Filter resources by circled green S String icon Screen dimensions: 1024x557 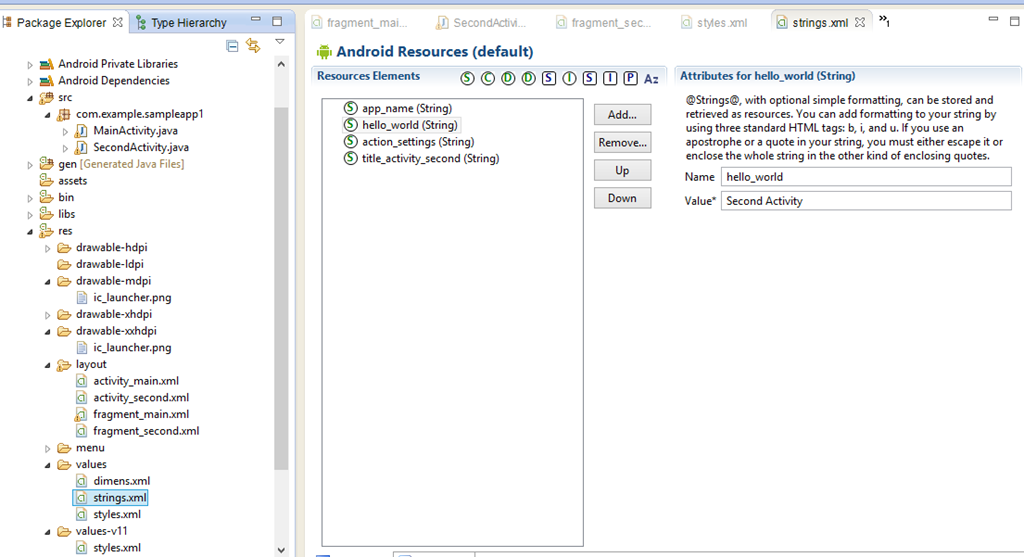pos(467,78)
